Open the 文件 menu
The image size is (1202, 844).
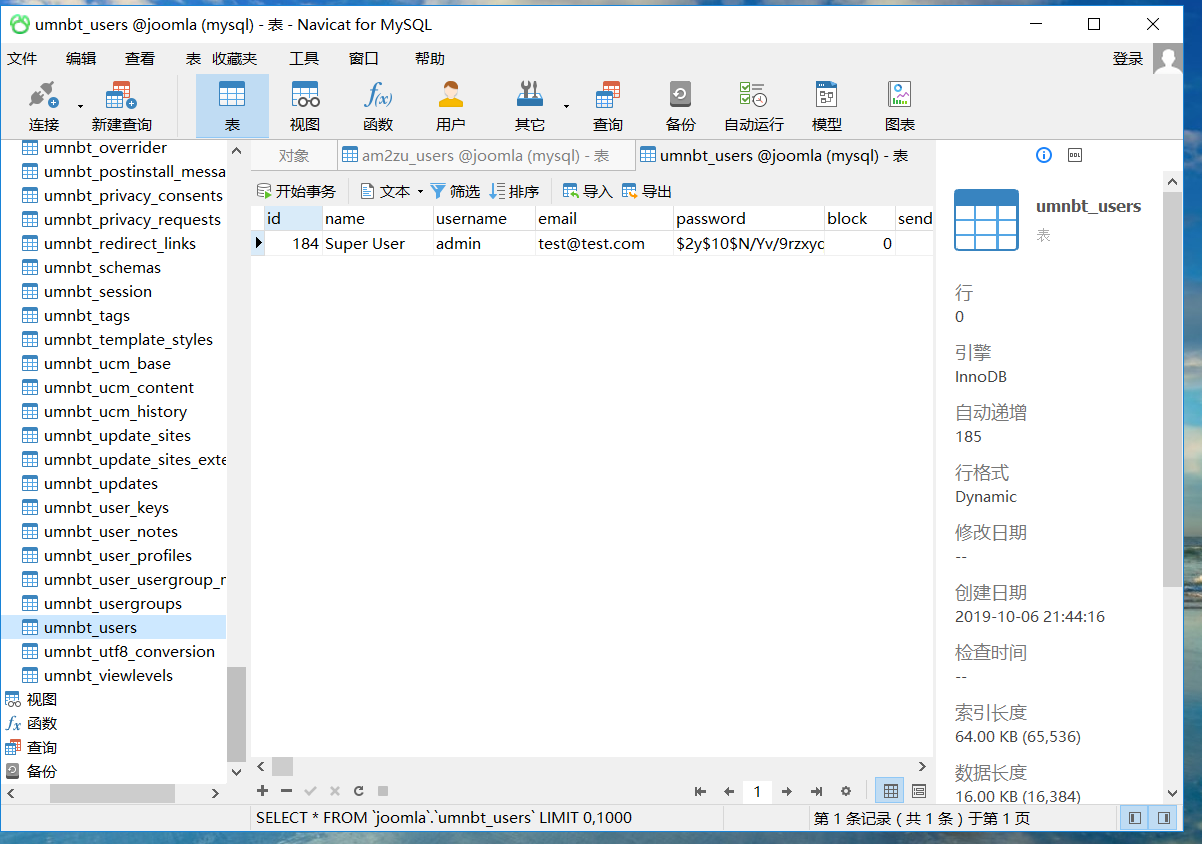[x=22, y=59]
